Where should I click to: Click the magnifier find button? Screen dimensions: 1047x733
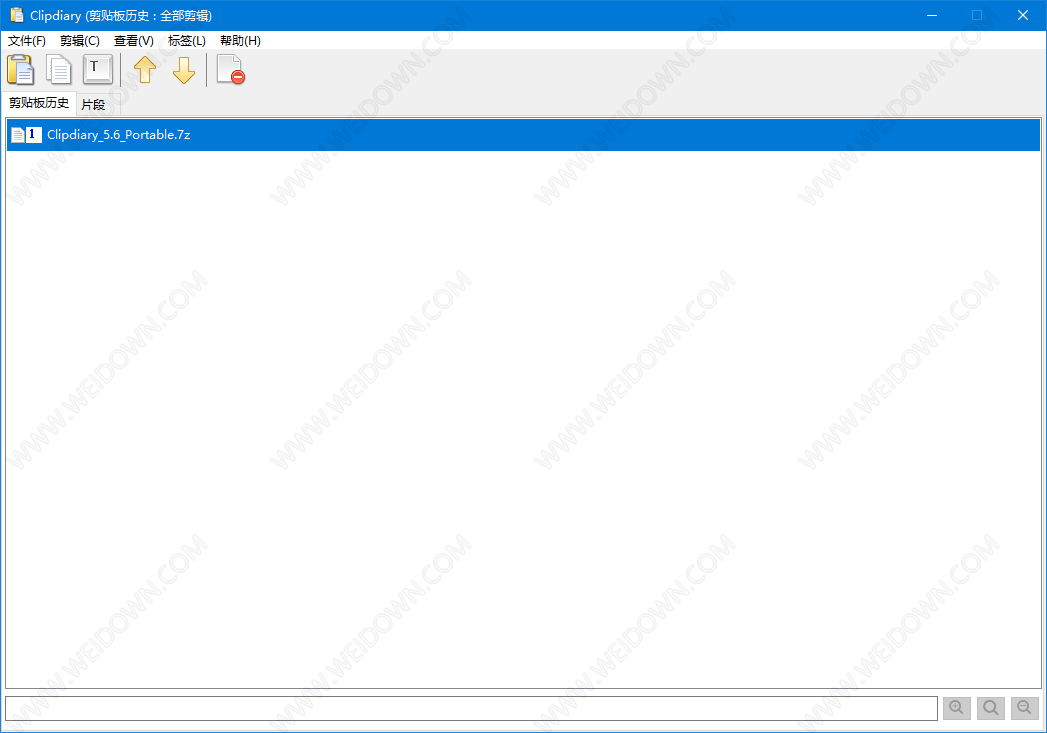(991, 708)
